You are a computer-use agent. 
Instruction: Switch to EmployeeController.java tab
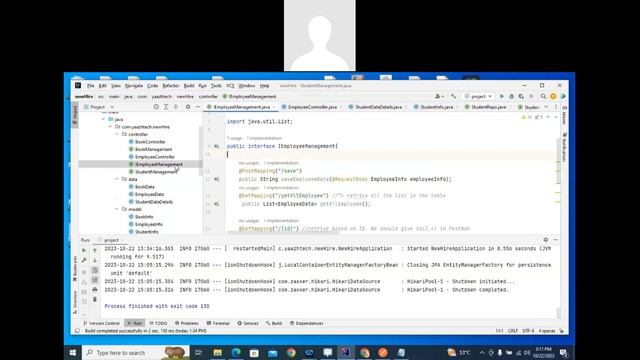pyautogui.click(x=312, y=107)
